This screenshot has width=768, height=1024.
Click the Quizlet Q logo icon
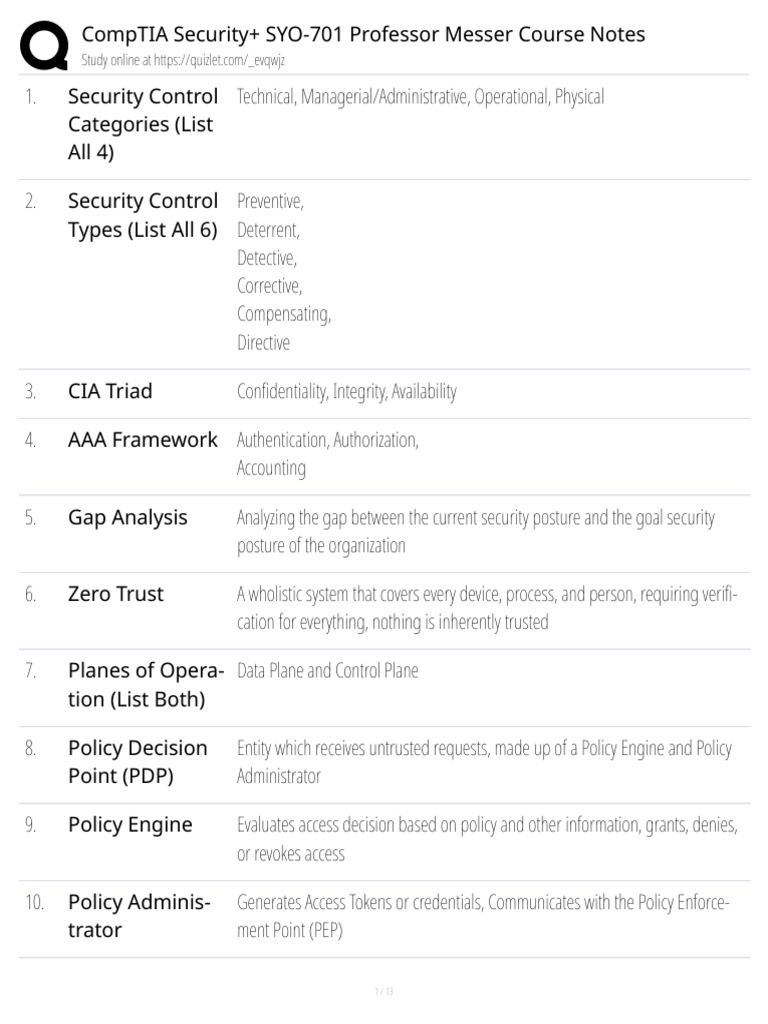44,44
